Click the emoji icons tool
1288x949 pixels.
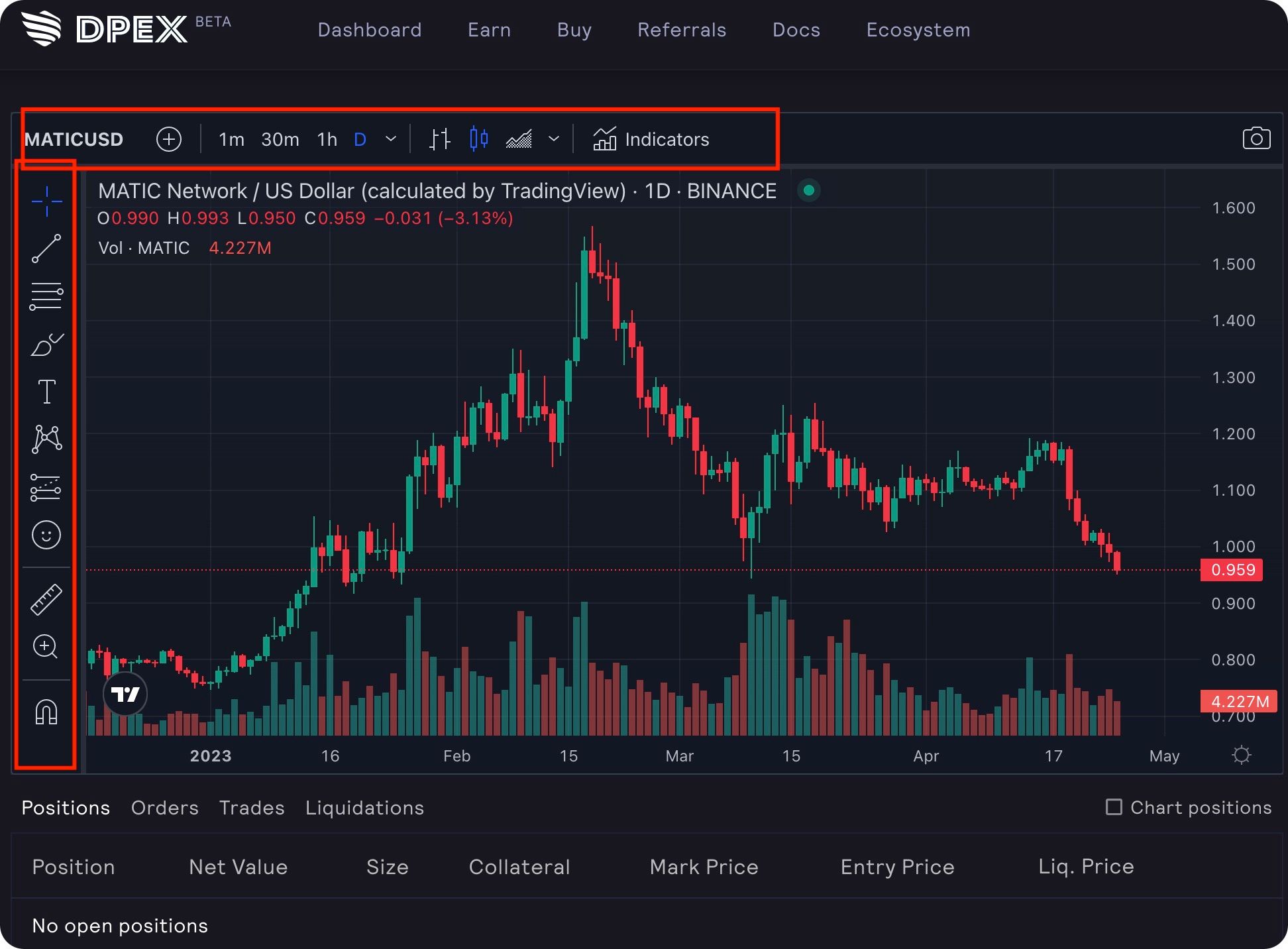tap(46, 535)
